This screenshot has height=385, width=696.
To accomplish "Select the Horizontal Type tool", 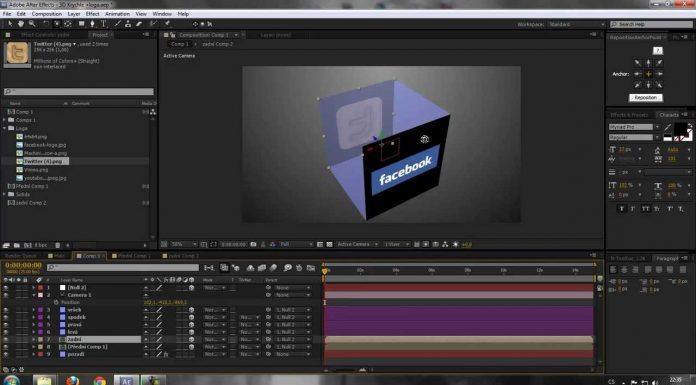I will tap(103, 24).
